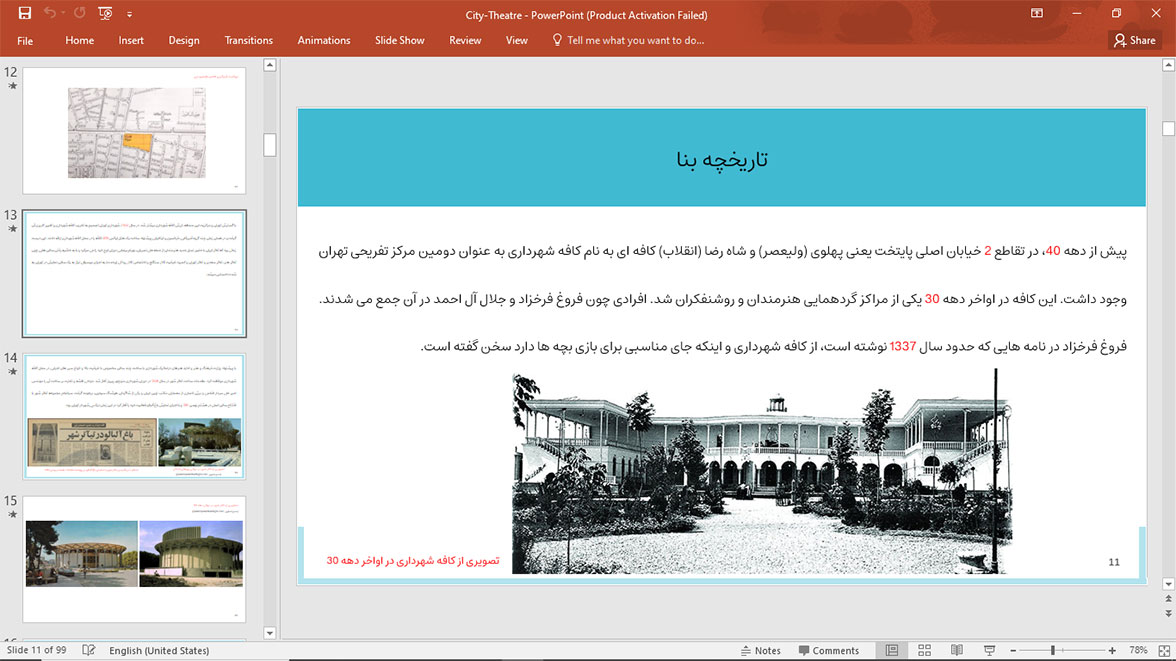Toggle the Notes pane
The image size is (1176, 661).
coord(760,650)
